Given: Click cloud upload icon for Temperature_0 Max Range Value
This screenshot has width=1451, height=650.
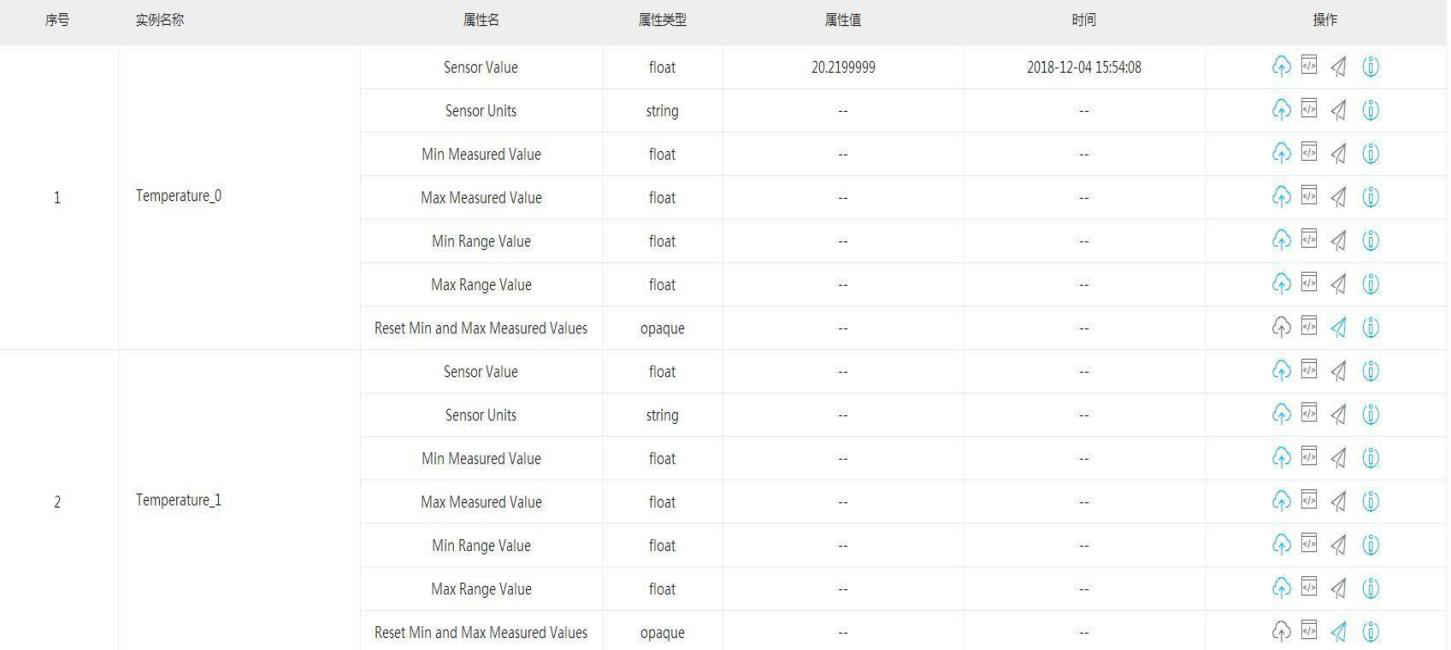Looking at the screenshot, I should 1281,285.
